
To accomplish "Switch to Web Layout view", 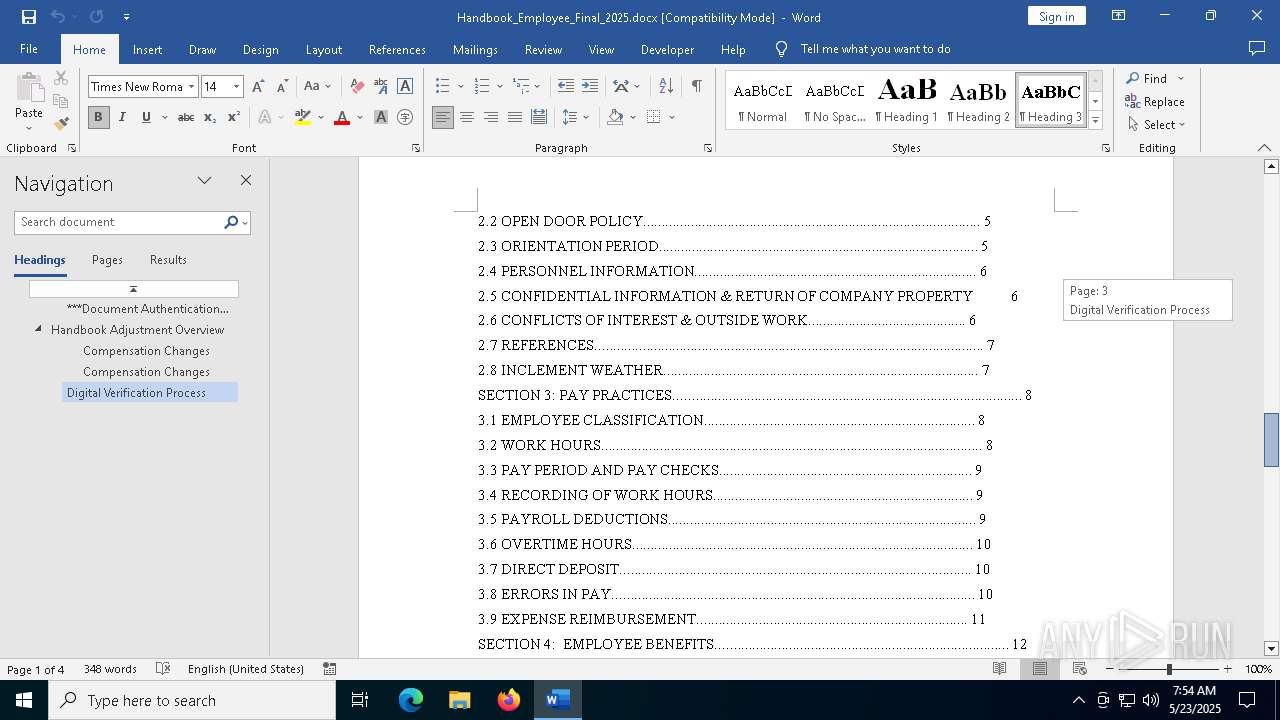I will pos(1080,669).
